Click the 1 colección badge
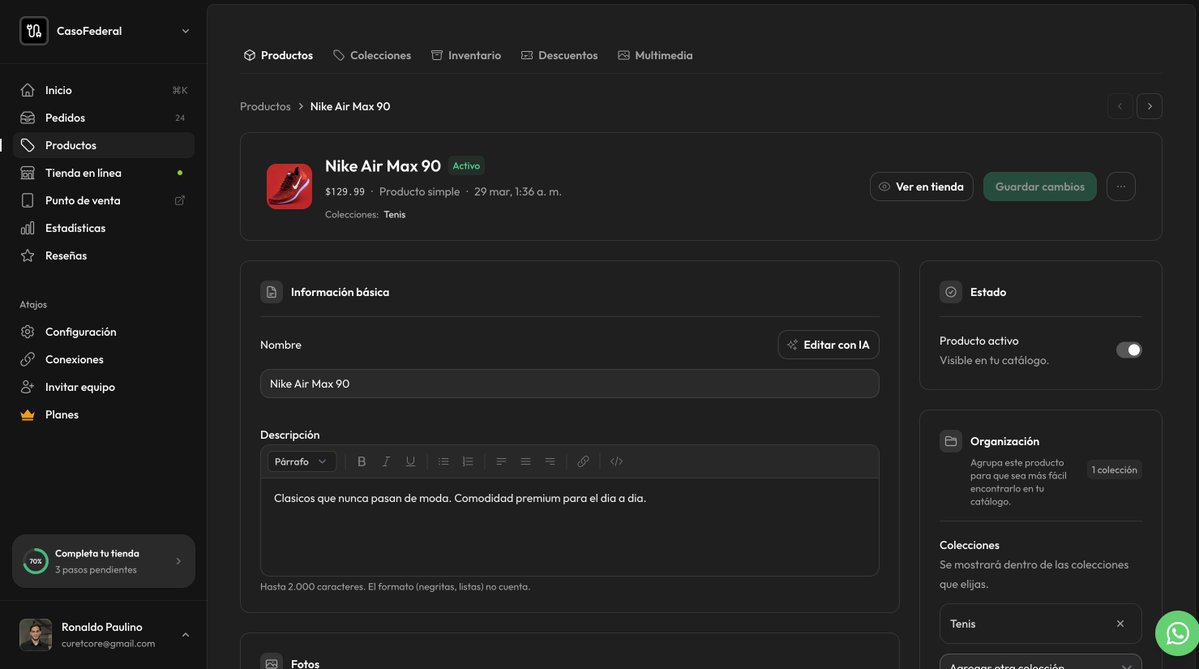 tap(1114, 470)
